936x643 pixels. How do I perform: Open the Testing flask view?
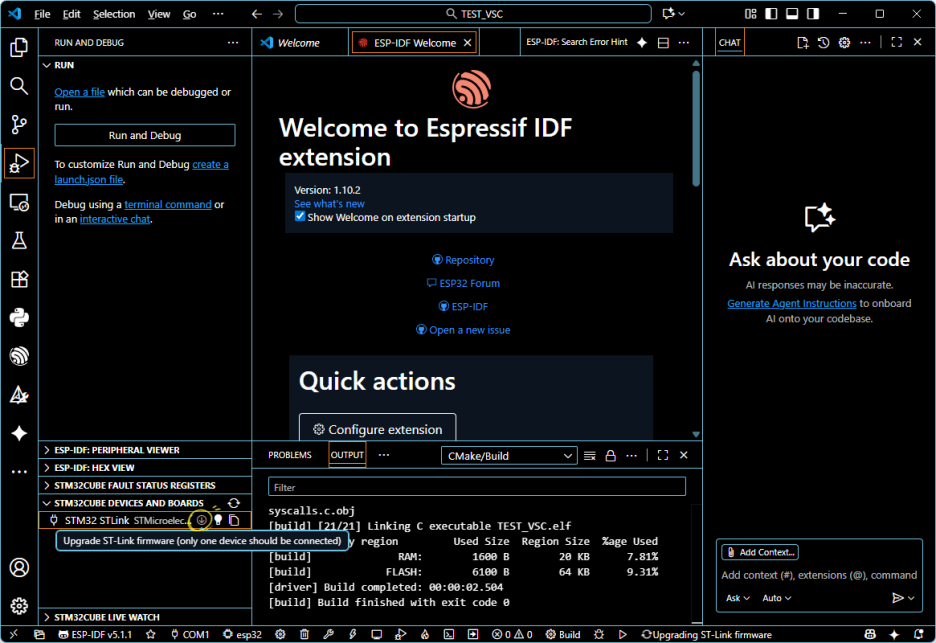coord(19,241)
